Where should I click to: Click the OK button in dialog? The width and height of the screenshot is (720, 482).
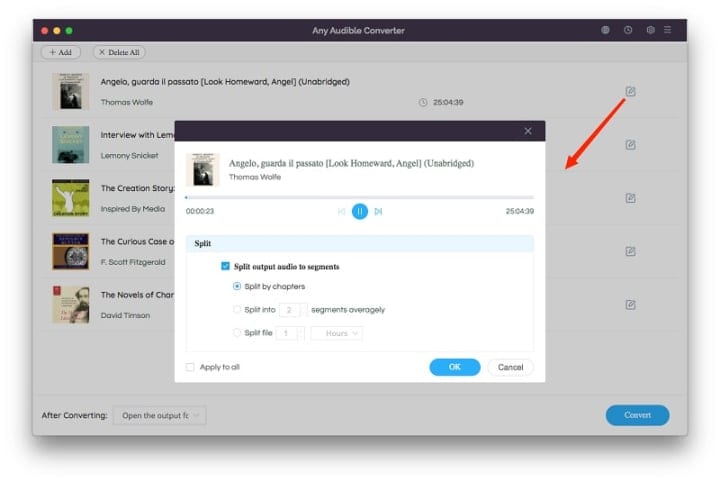pos(455,367)
